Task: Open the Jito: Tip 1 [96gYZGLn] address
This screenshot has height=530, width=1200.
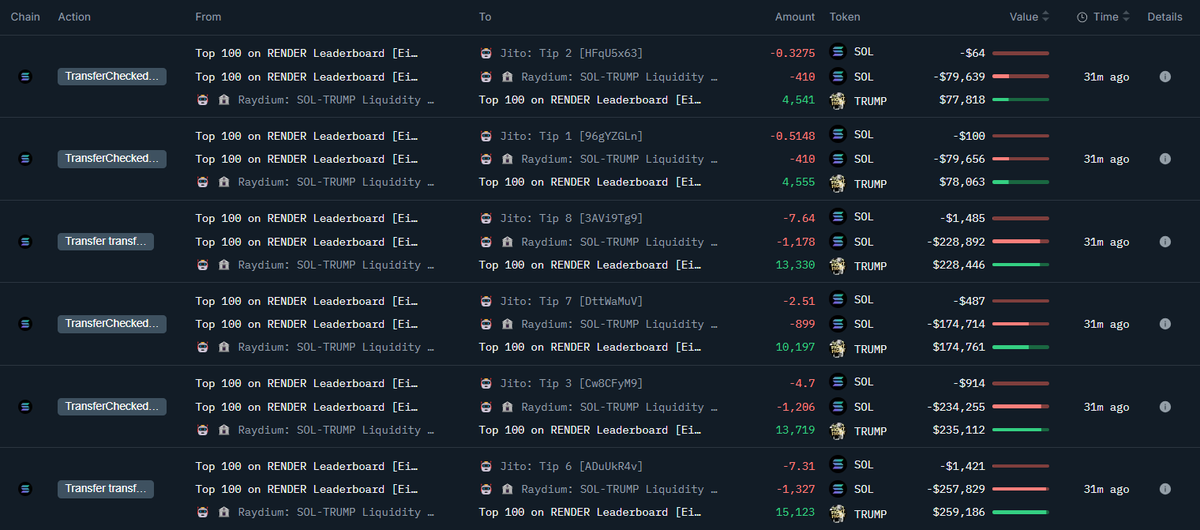Action: (x=572, y=135)
